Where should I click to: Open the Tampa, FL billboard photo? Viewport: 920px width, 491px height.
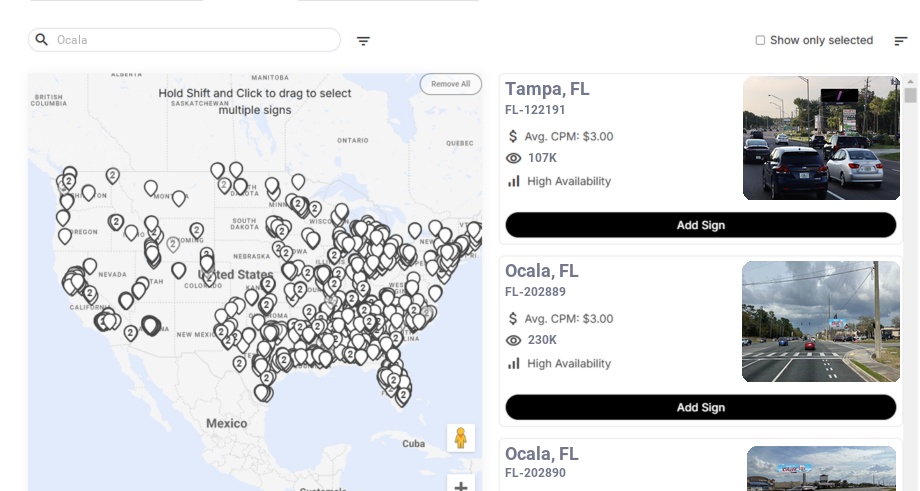point(821,139)
